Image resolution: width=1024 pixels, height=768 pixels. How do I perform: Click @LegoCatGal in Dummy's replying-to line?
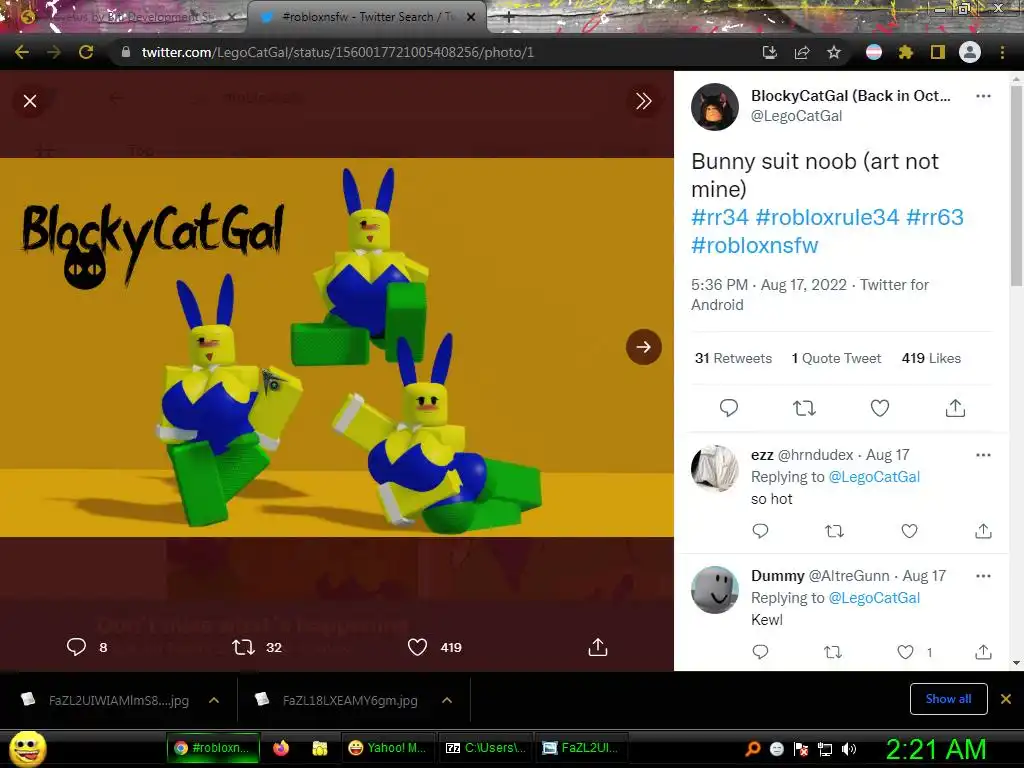[x=874, y=598]
